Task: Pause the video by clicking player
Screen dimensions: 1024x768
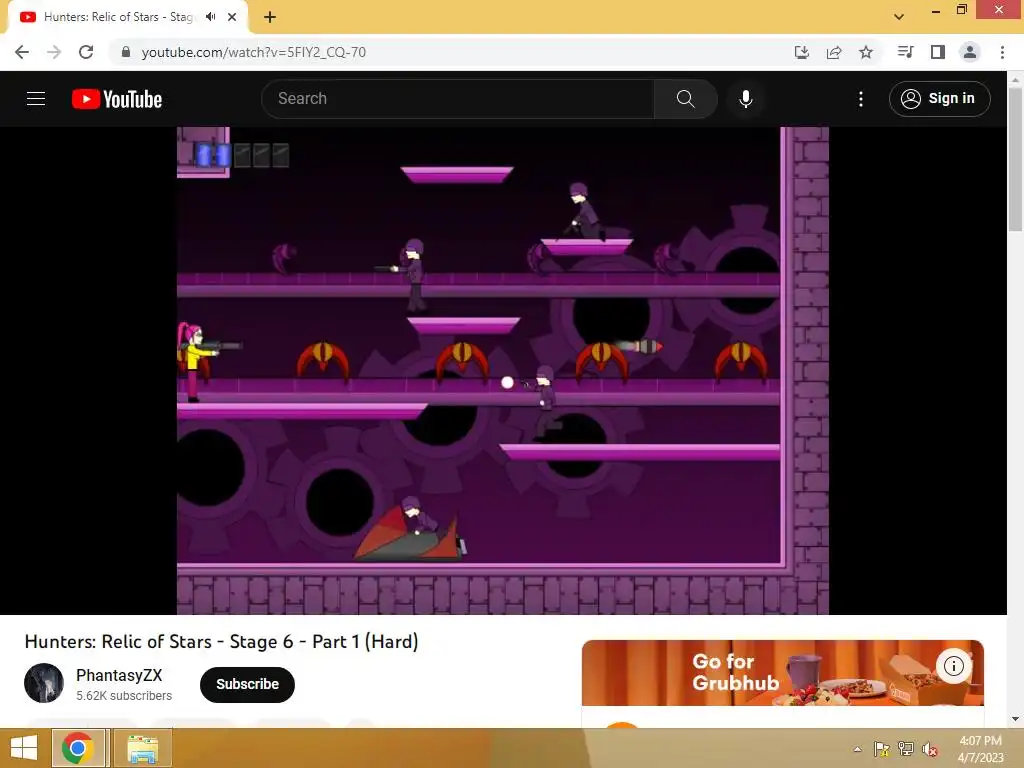Action: (x=503, y=370)
